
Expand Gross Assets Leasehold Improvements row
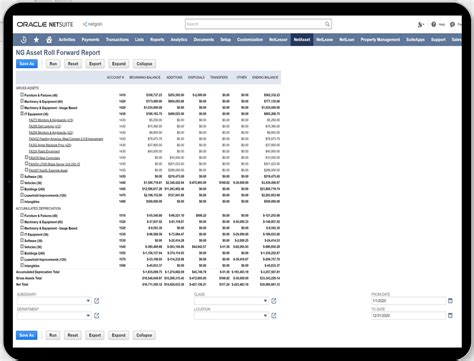coord(22,195)
